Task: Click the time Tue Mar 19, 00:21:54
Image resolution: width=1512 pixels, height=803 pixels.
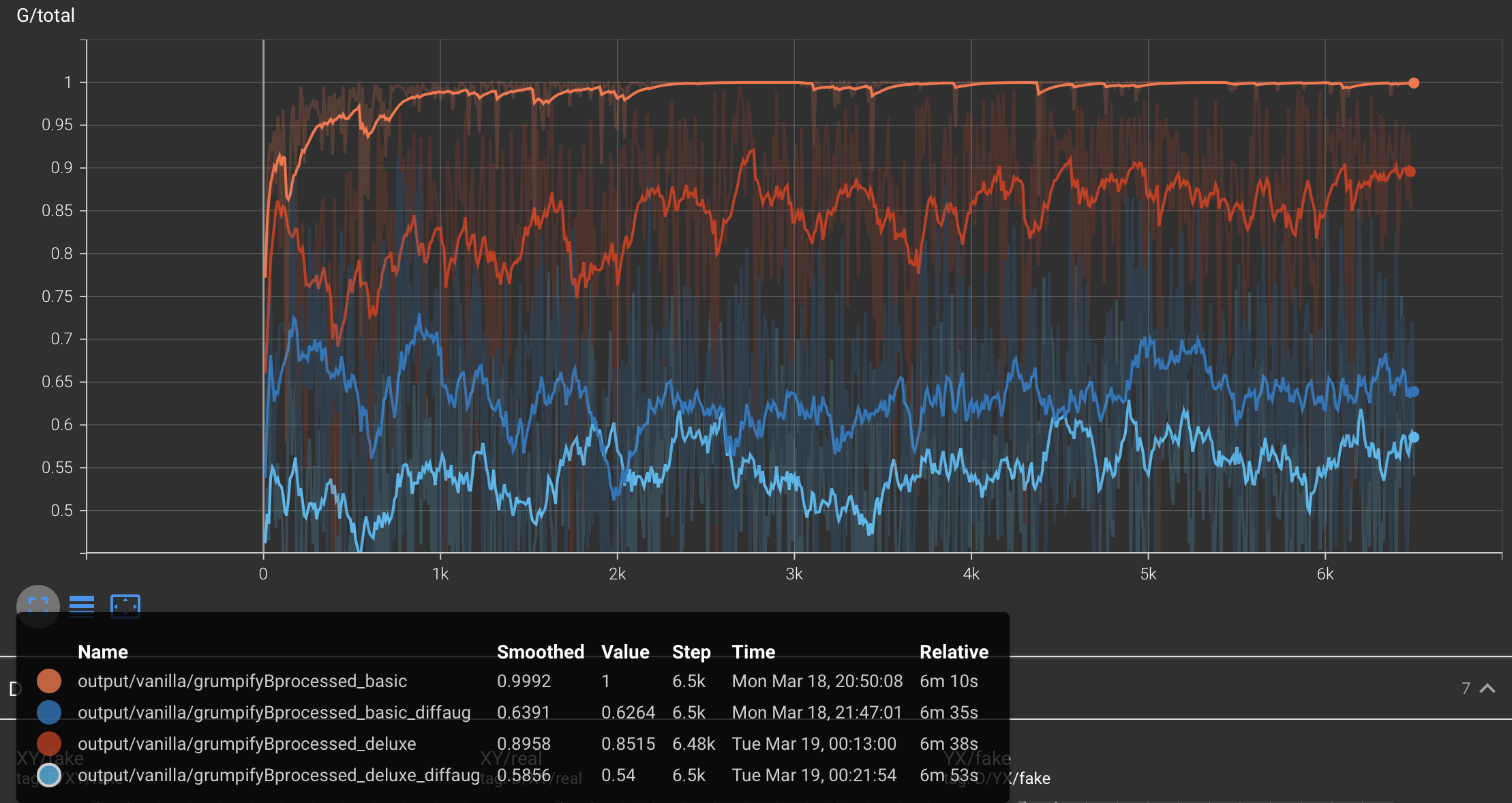Action: [x=814, y=775]
